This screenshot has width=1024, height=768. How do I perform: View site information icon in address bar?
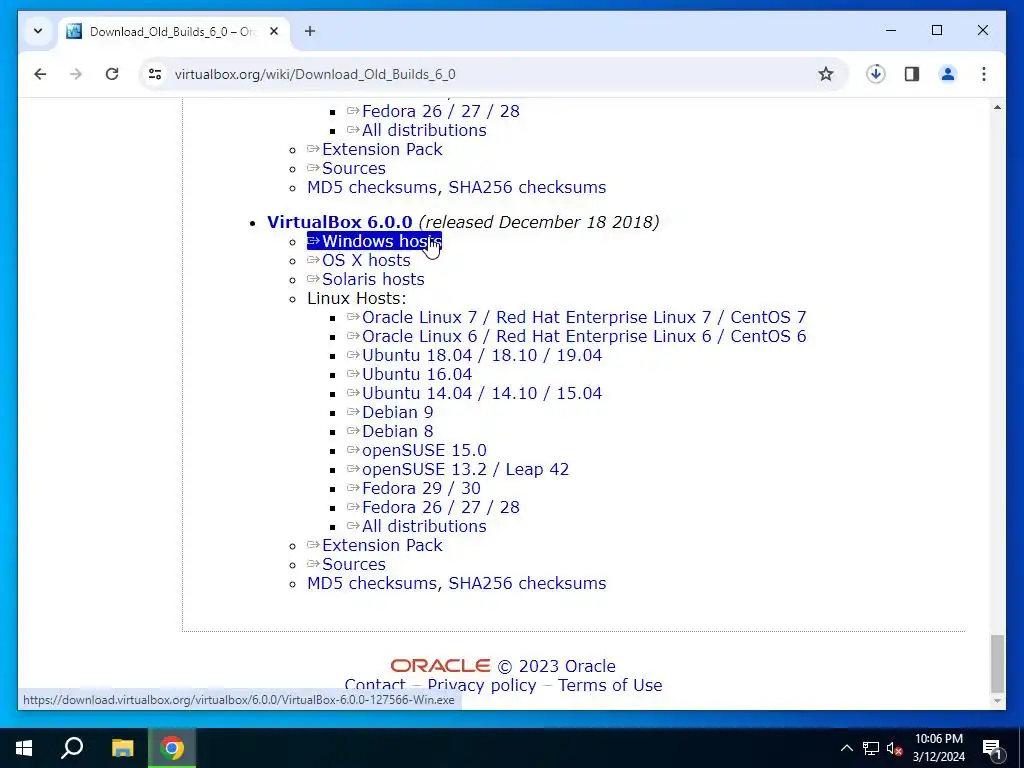click(155, 74)
